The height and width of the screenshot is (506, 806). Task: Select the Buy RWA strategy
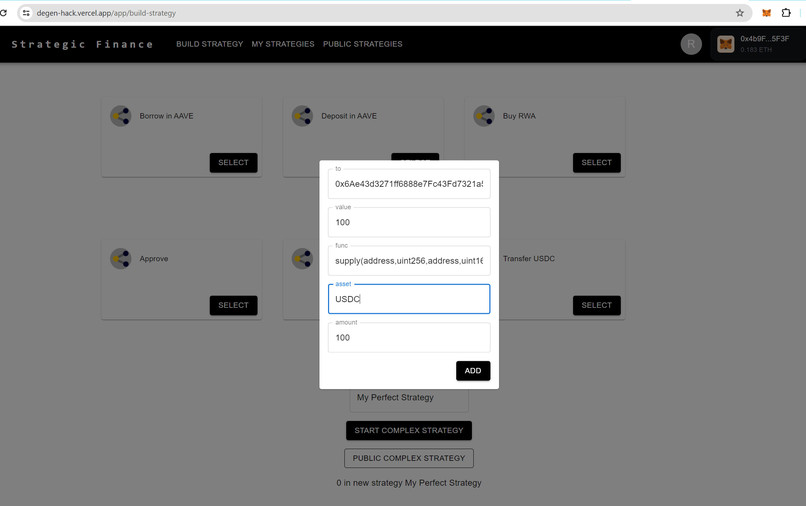pos(597,162)
